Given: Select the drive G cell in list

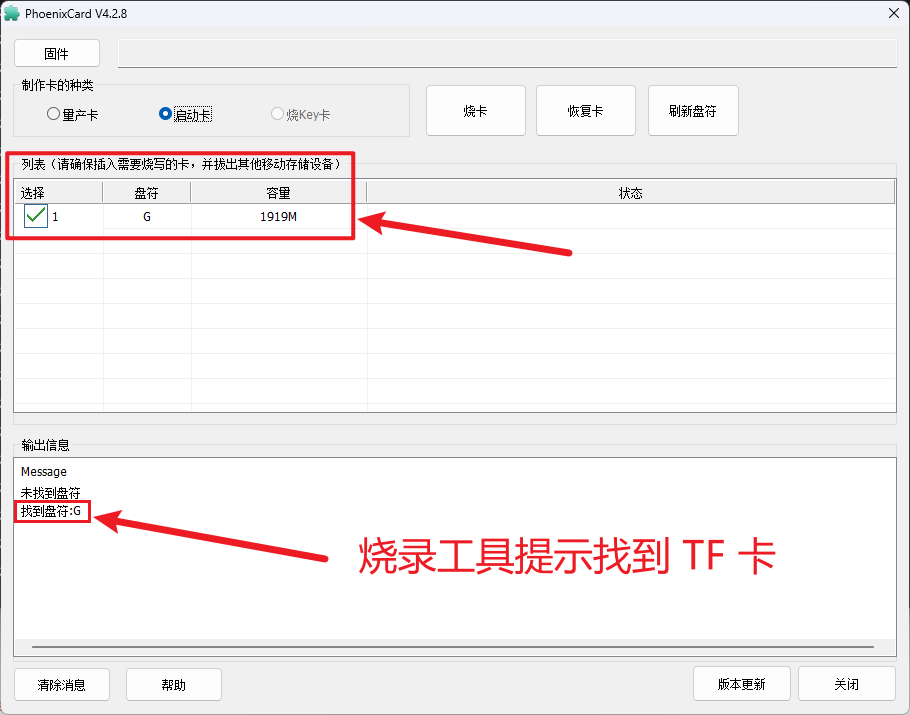Looking at the screenshot, I should click(x=147, y=217).
